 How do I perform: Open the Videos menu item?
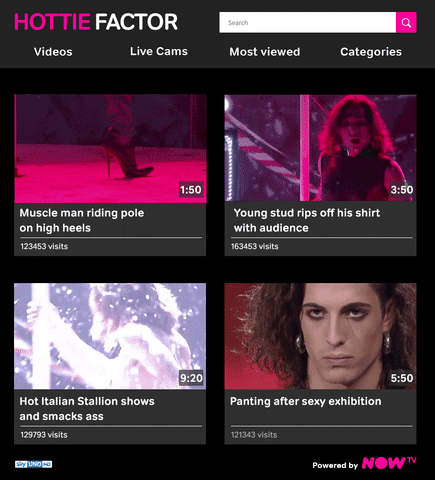53,52
